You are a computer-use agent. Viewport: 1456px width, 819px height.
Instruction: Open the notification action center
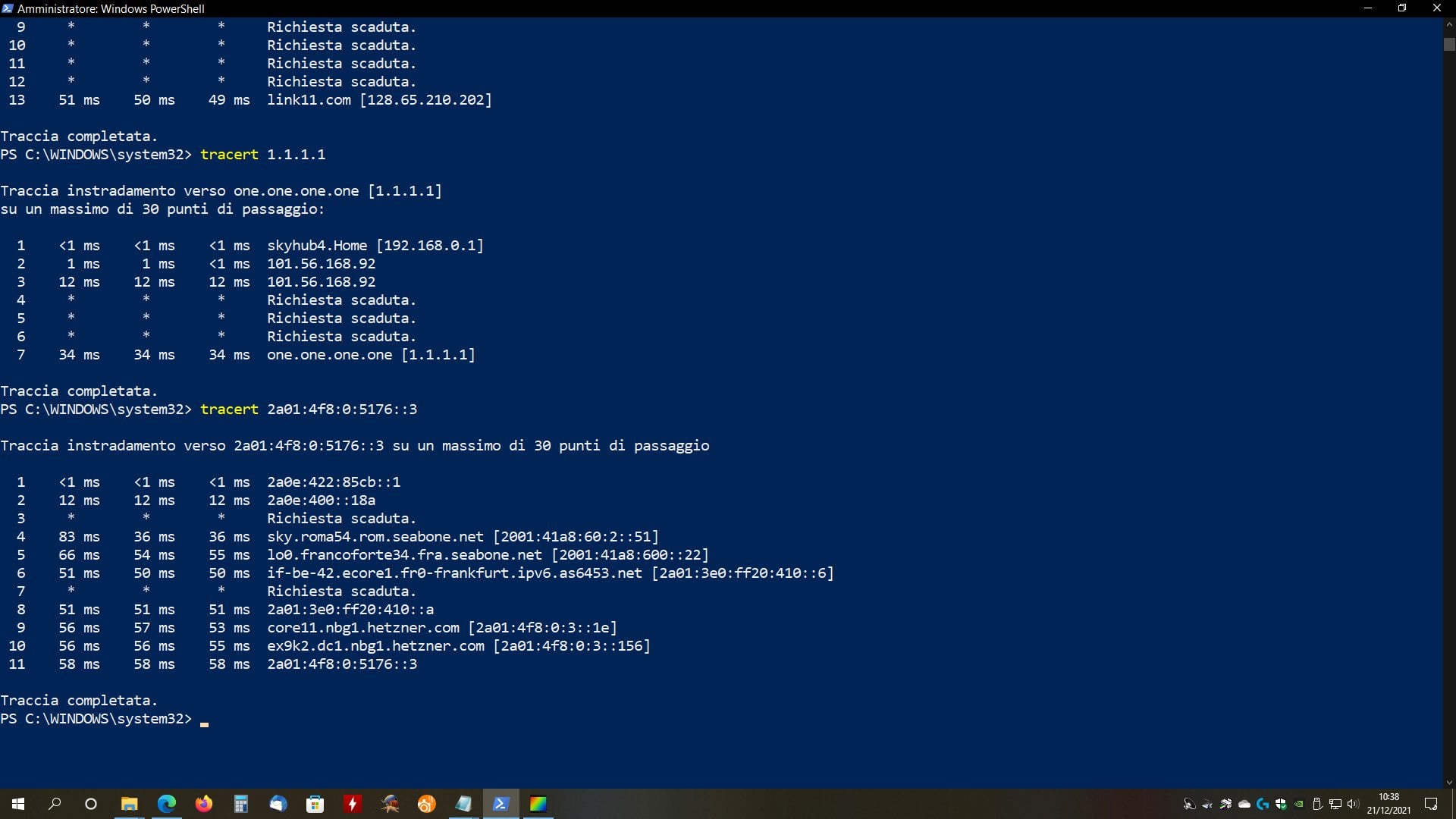coord(1431,804)
